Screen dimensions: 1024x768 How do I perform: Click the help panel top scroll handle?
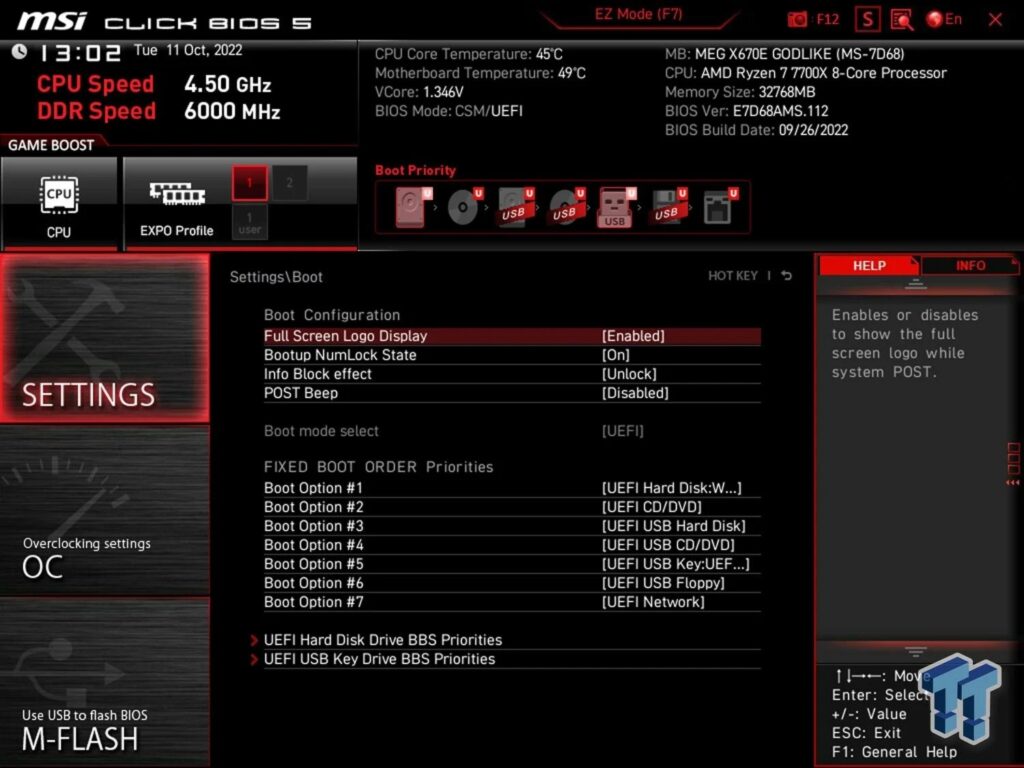click(916, 284)
